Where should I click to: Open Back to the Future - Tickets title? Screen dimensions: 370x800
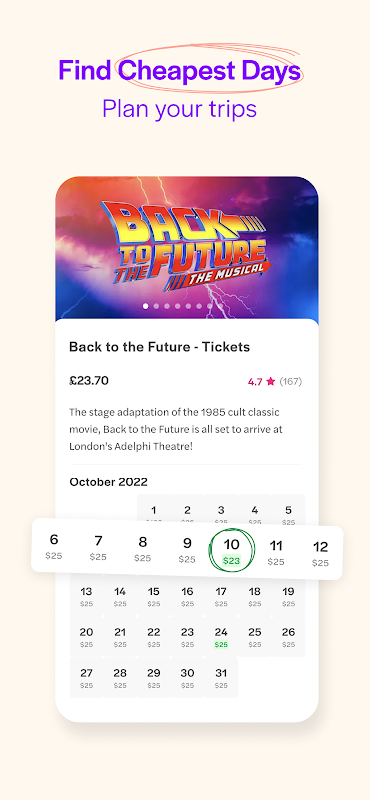pyautogui.click(x=159, y=347)
